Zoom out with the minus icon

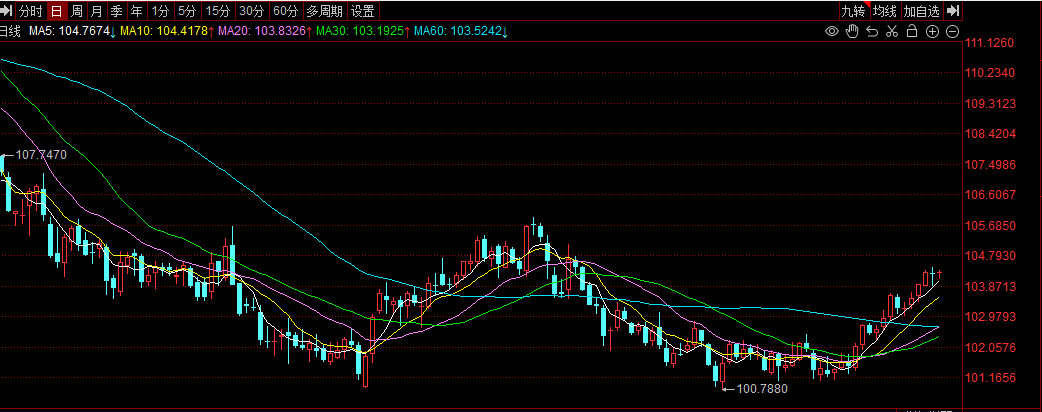tap(952, 32)
